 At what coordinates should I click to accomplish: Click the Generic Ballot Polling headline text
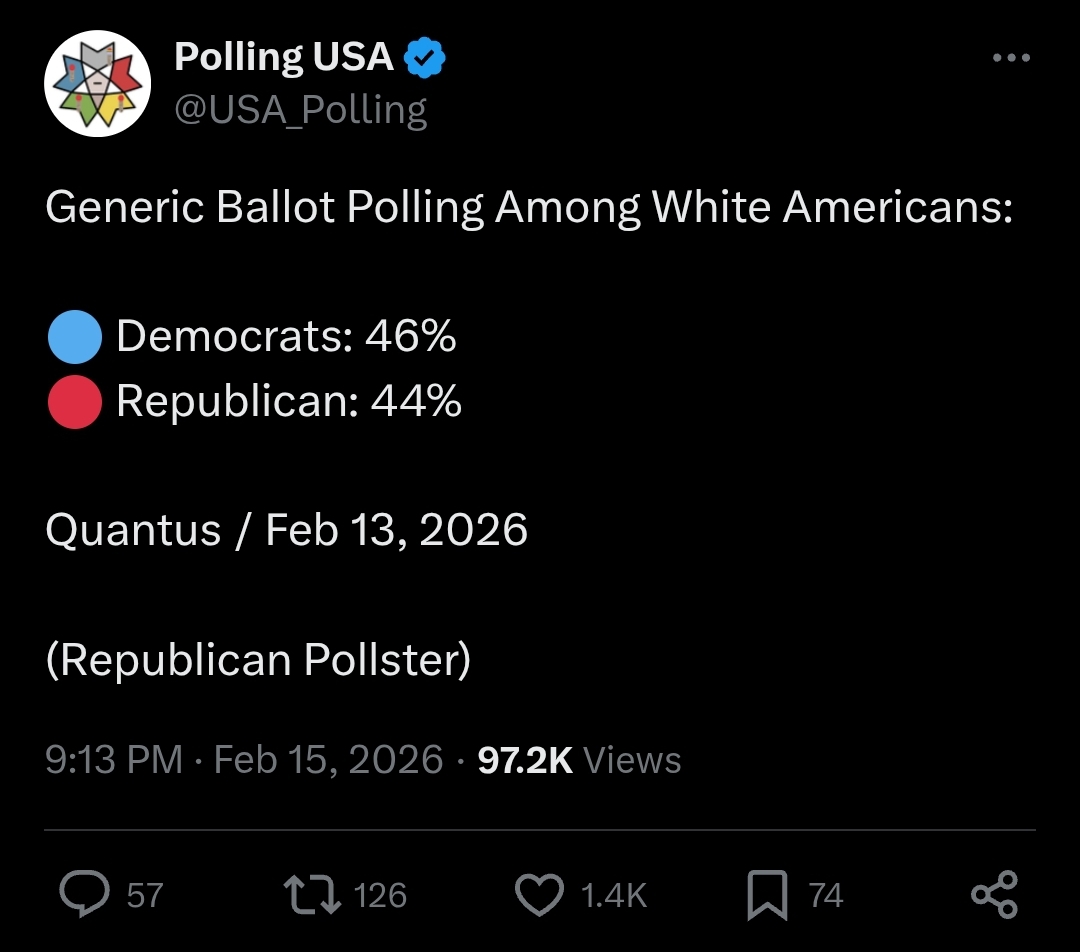529,207
